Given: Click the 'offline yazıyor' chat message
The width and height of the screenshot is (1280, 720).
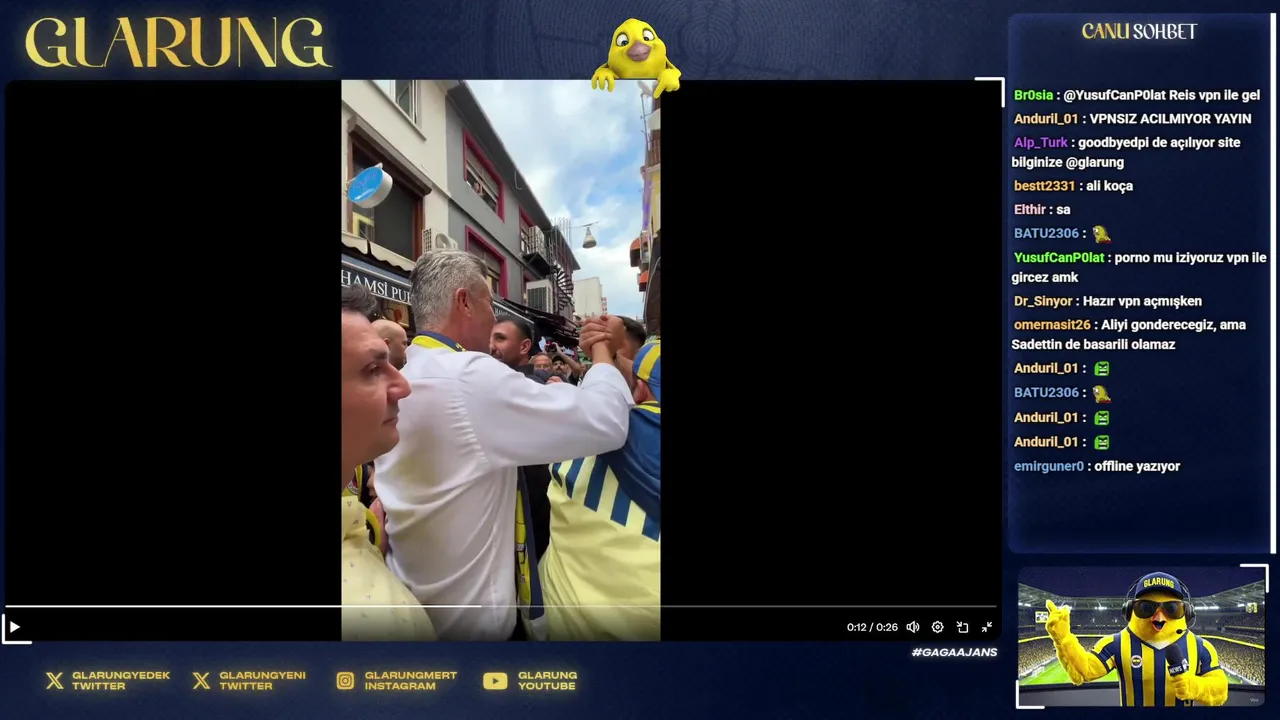Looking at the screenshot, I should click(x=1137, y=466).
